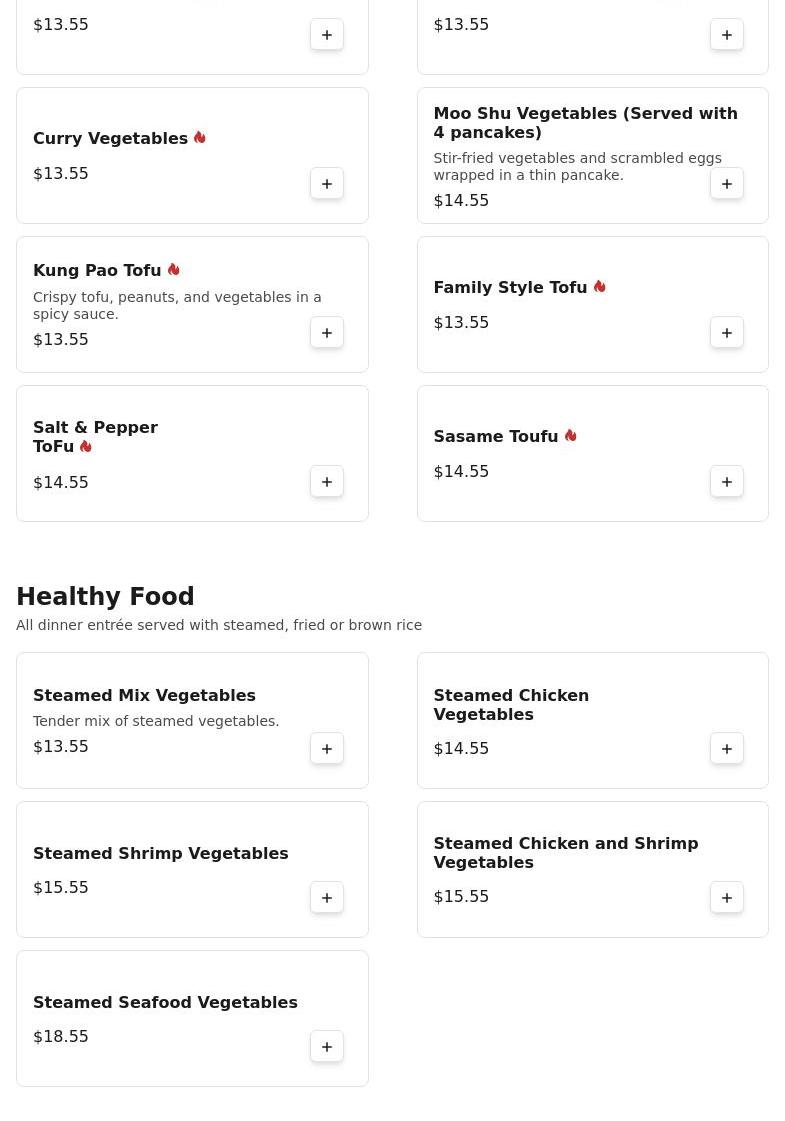Open the Kung Pao Tofu item title
Image resolution: width=785 pixels, height=1121 pixels.
click(97, 271)
